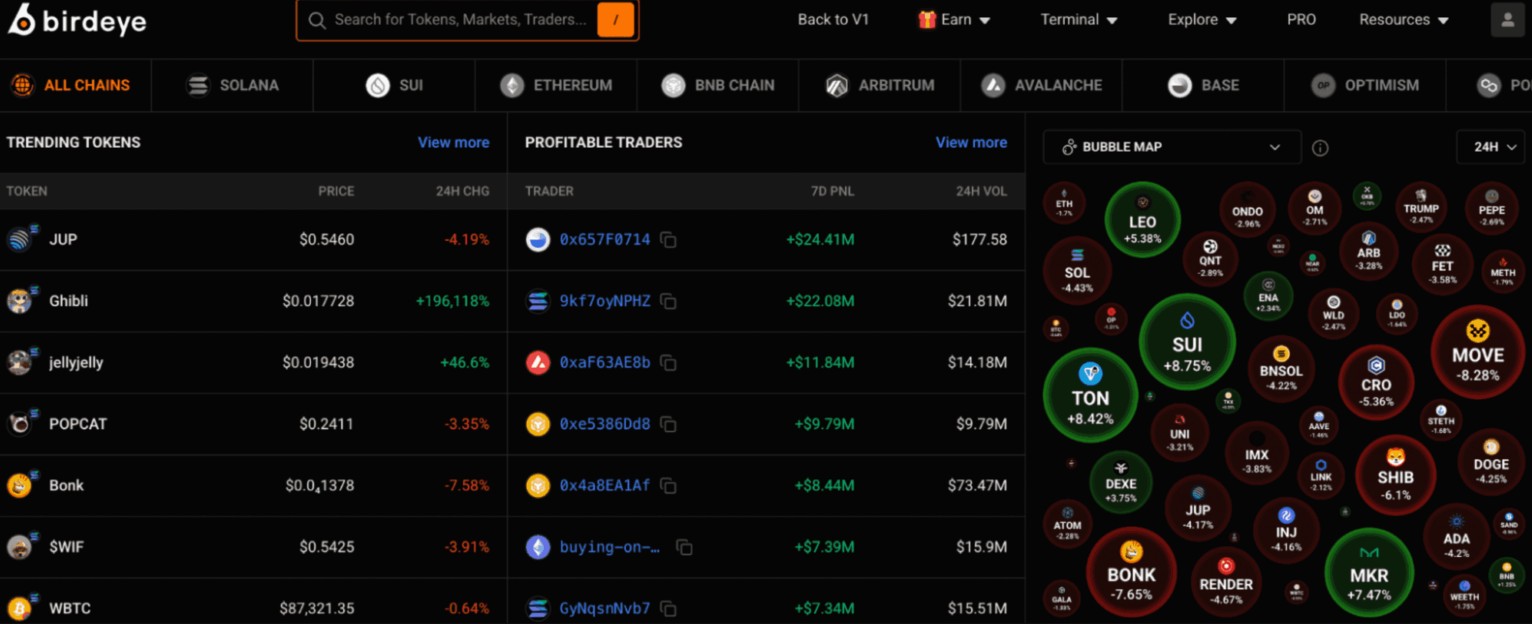Open Back to V1 link

(x=833, y=19)
